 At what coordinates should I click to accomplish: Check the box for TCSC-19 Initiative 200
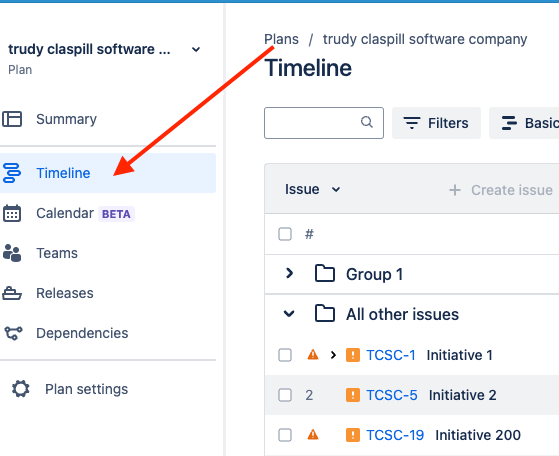point(285,435)
